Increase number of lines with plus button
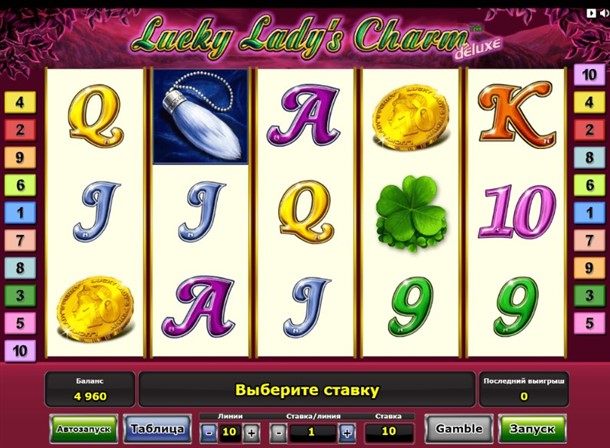 tap(251, 432)
